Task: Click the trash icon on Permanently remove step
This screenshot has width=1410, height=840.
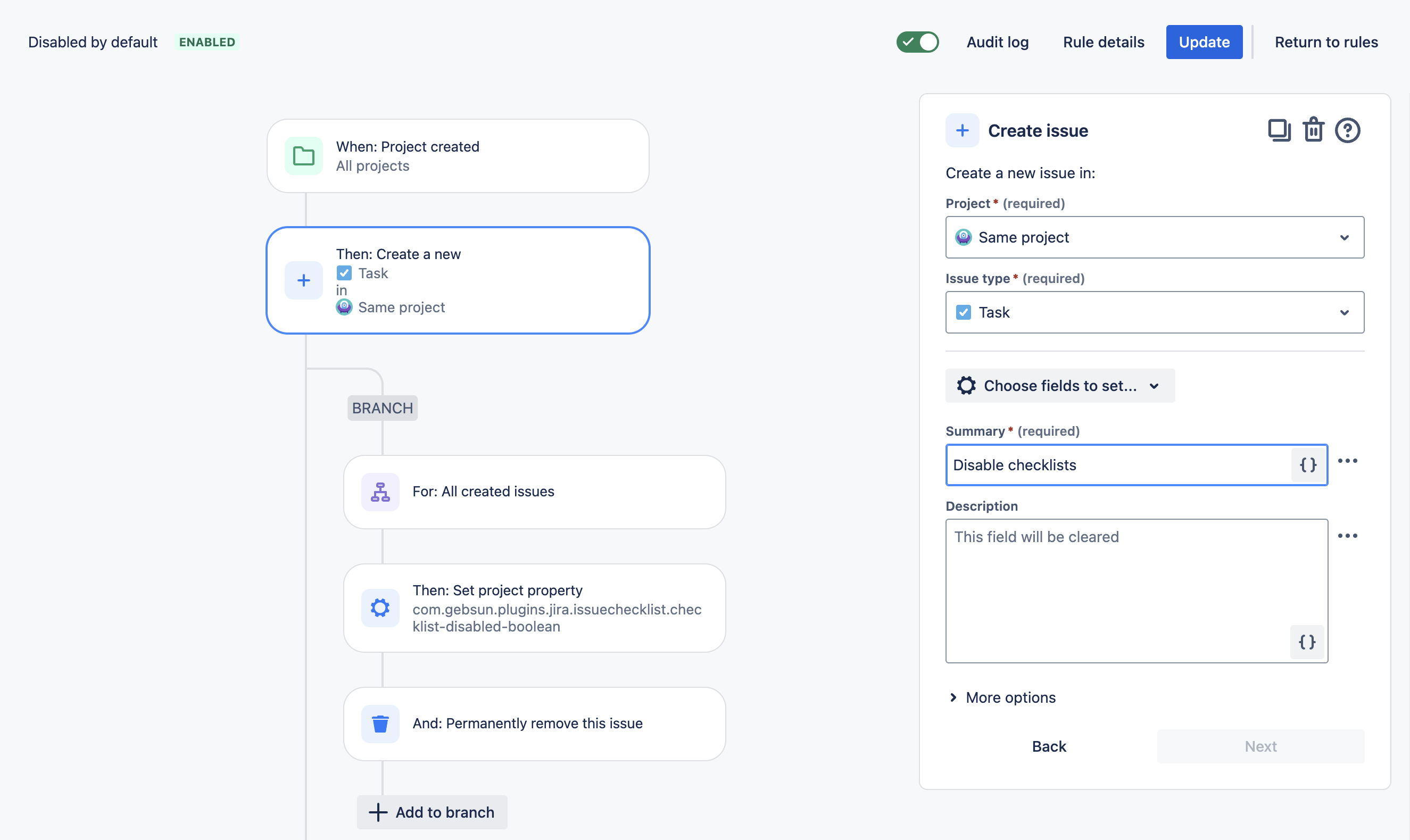Action: coord(380,723)
